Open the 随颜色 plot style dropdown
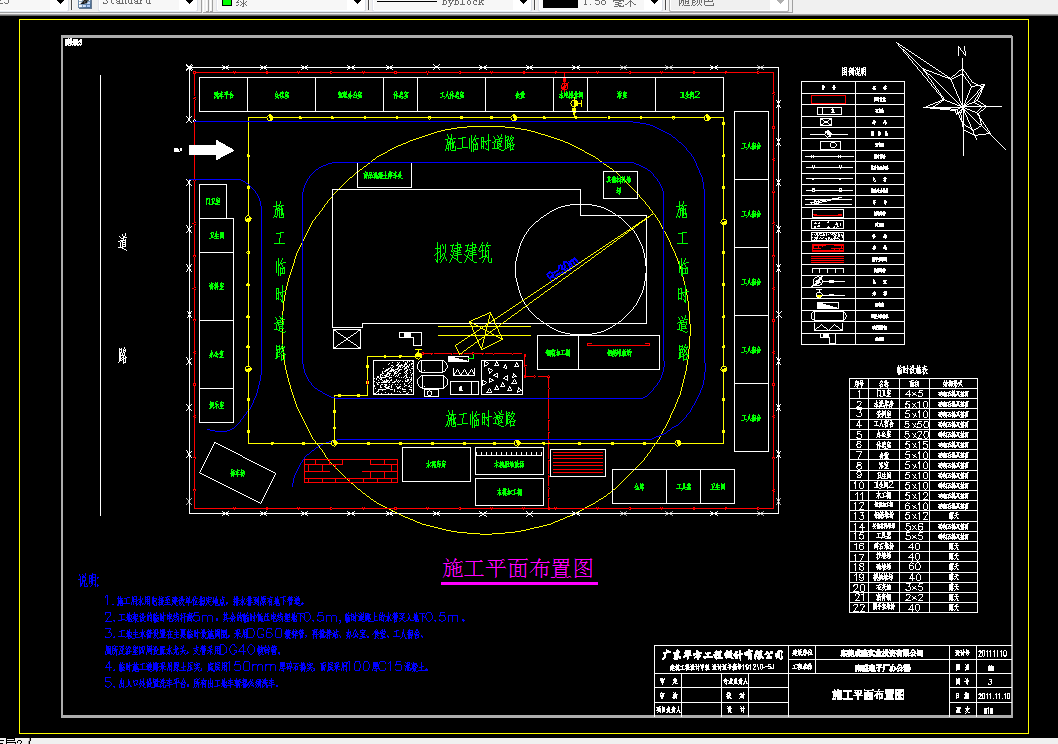 coord(782,4)
